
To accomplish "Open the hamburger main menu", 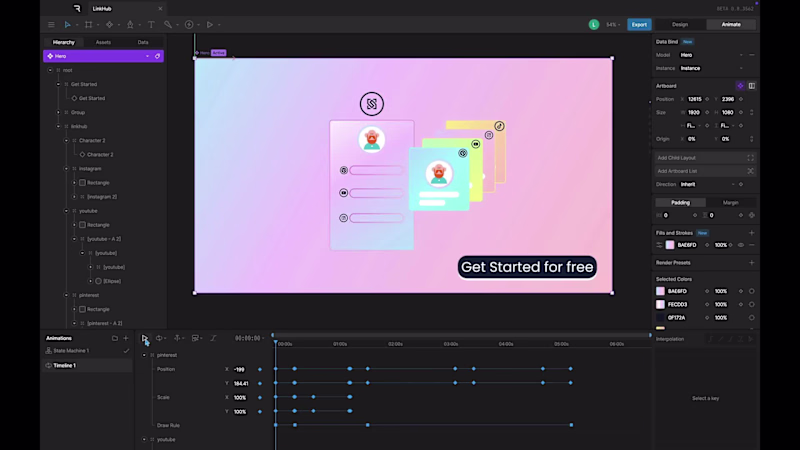I will click(x=51, y=24).
